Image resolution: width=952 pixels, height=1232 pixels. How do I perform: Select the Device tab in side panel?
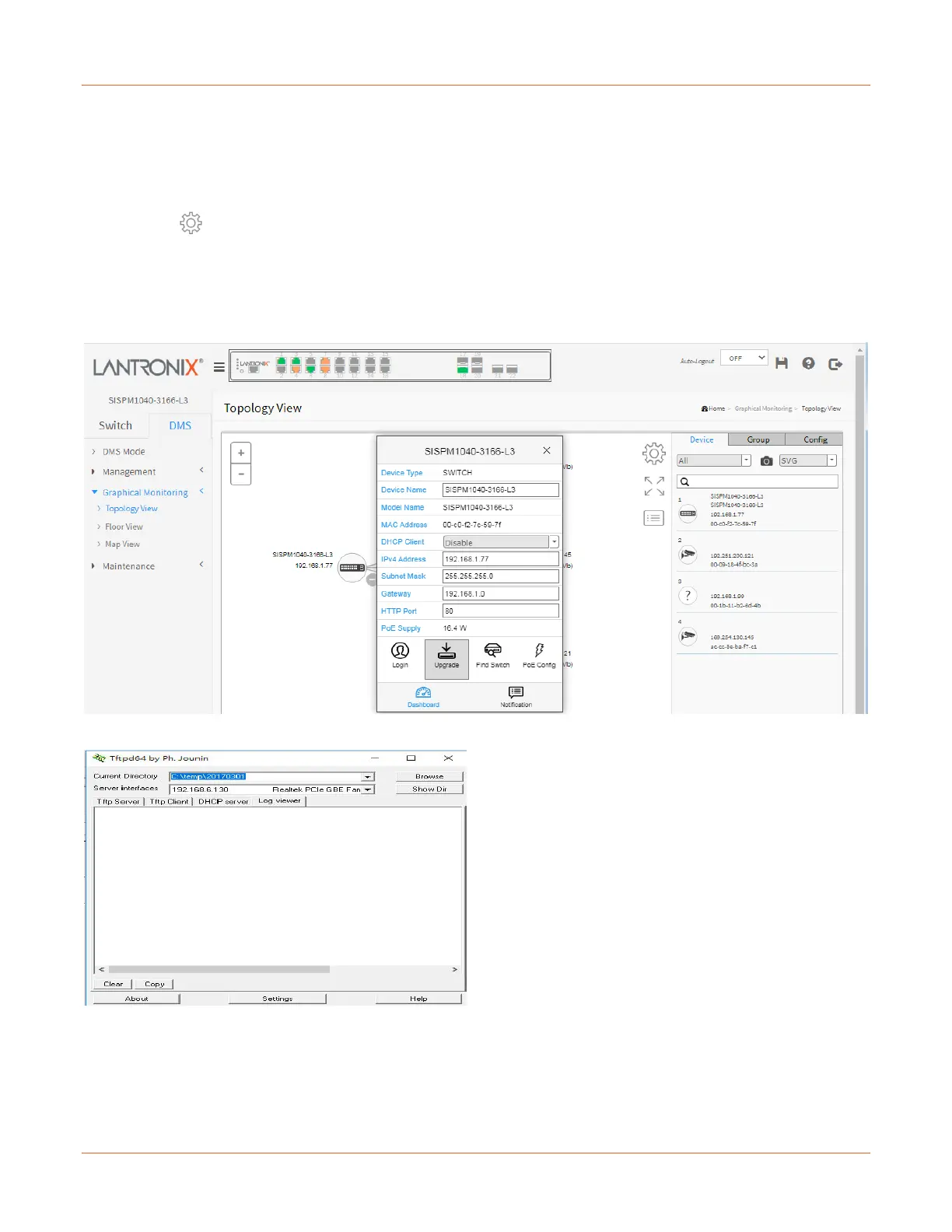(701, 439)
